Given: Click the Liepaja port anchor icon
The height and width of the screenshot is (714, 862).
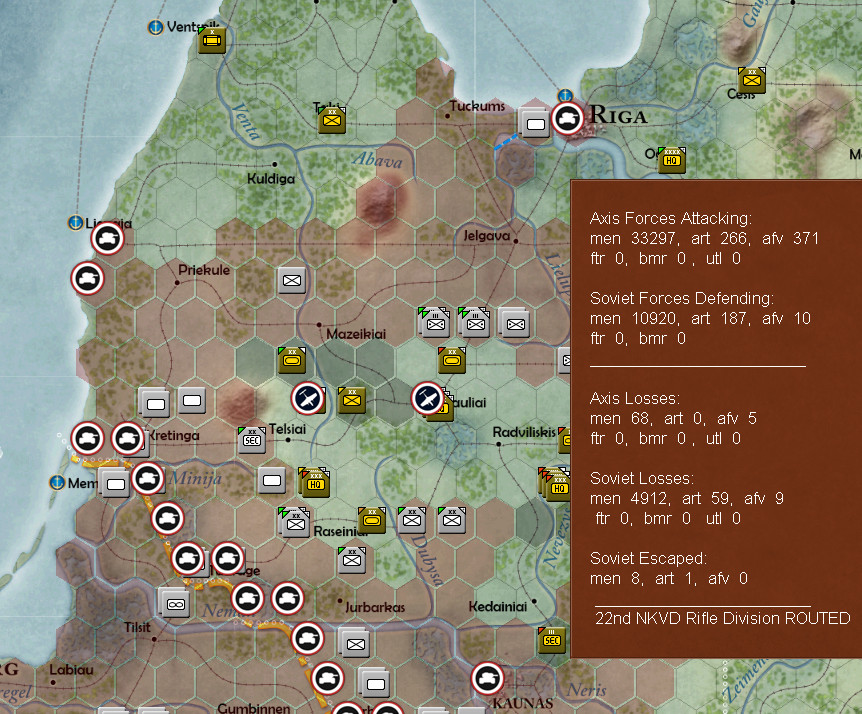Looking at the screenshot, I should click(75, 223).
